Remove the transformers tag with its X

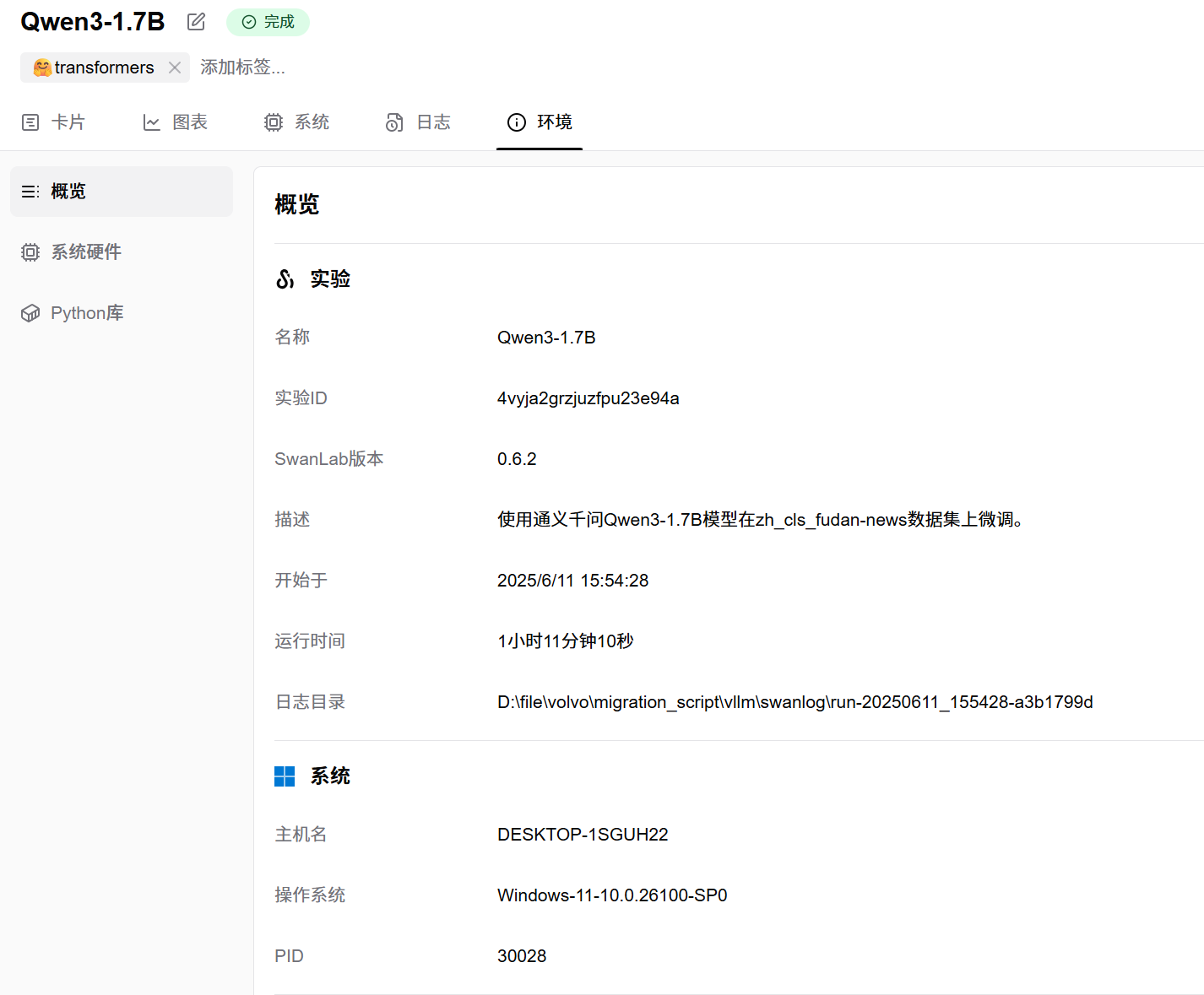coord(175,68)
